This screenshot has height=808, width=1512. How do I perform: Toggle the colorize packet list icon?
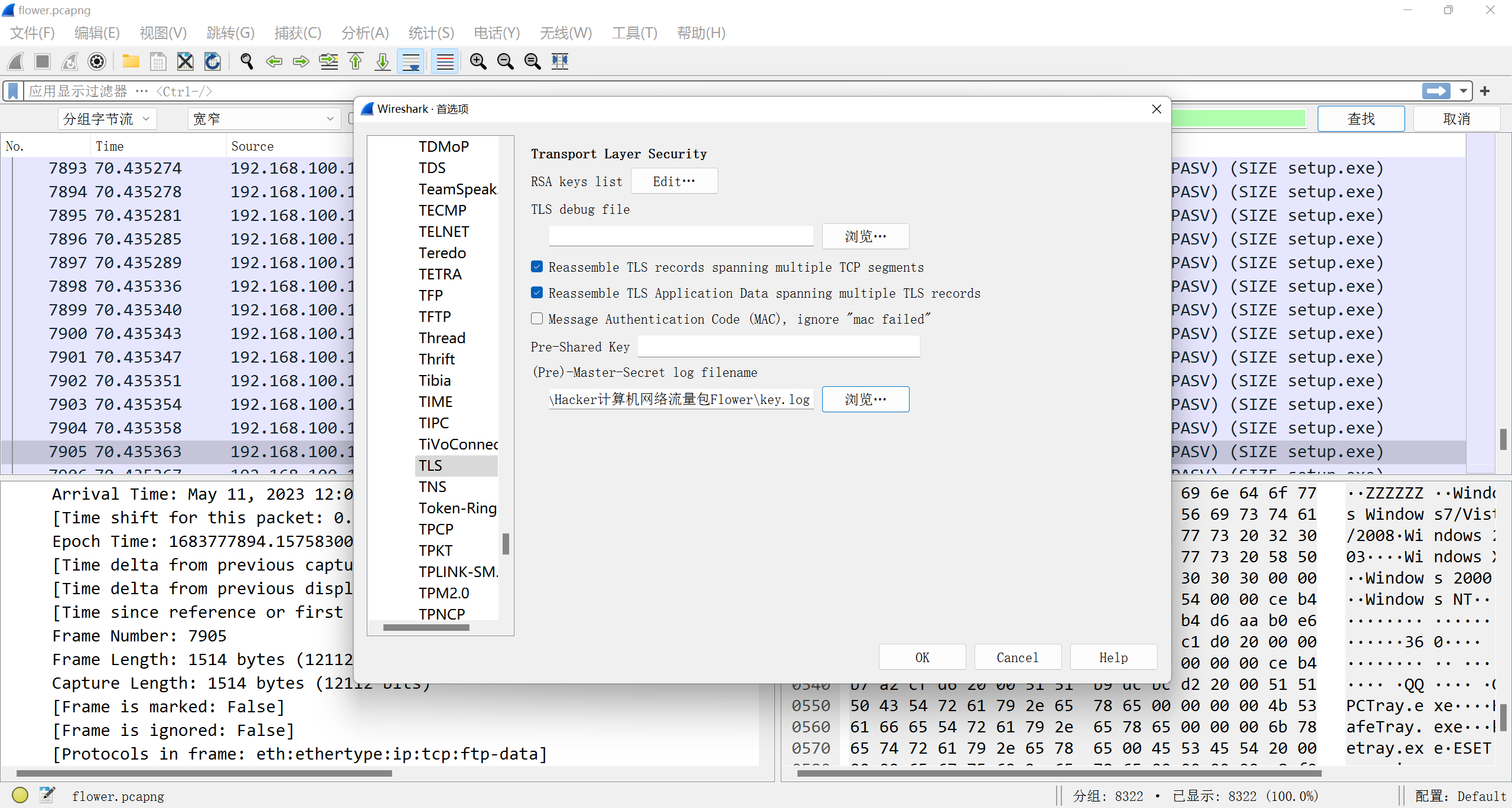coord(445,61)
